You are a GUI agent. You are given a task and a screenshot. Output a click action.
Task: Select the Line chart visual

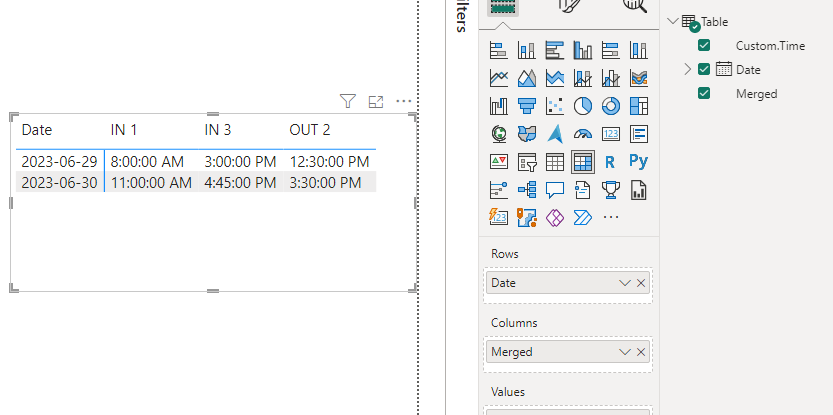[498, 78]
